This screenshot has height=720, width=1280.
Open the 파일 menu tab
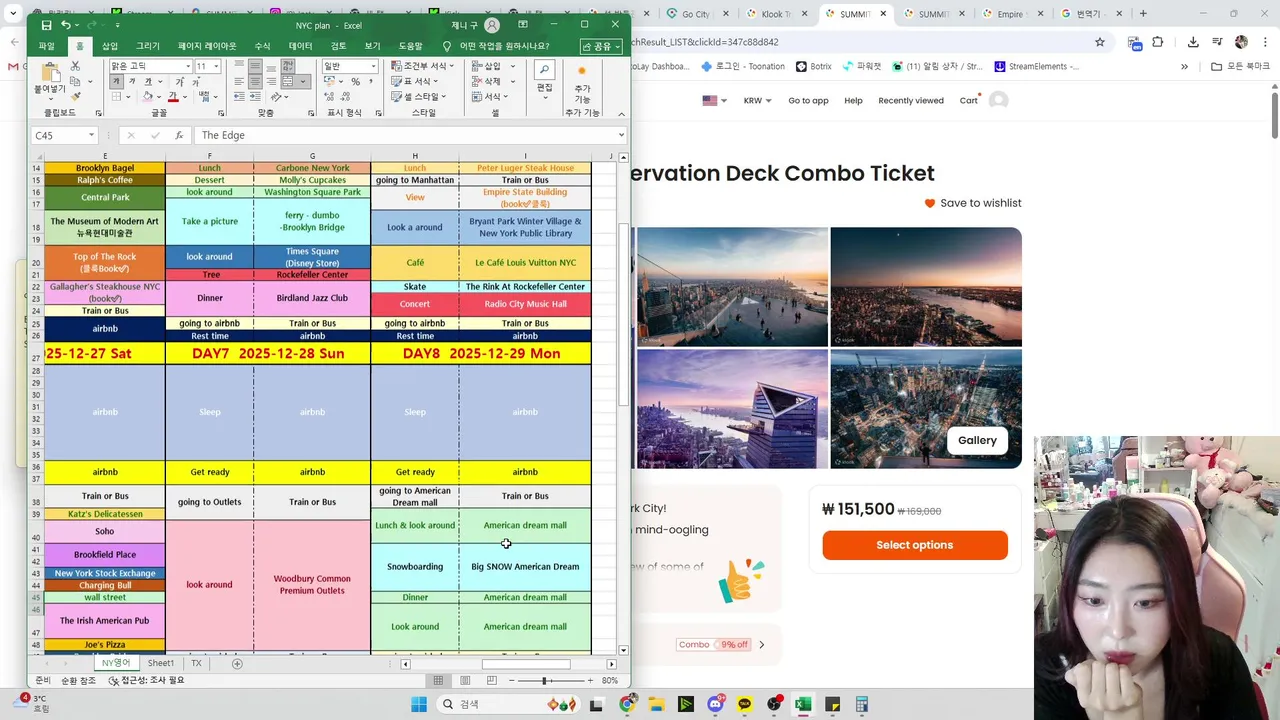point(46,46)
